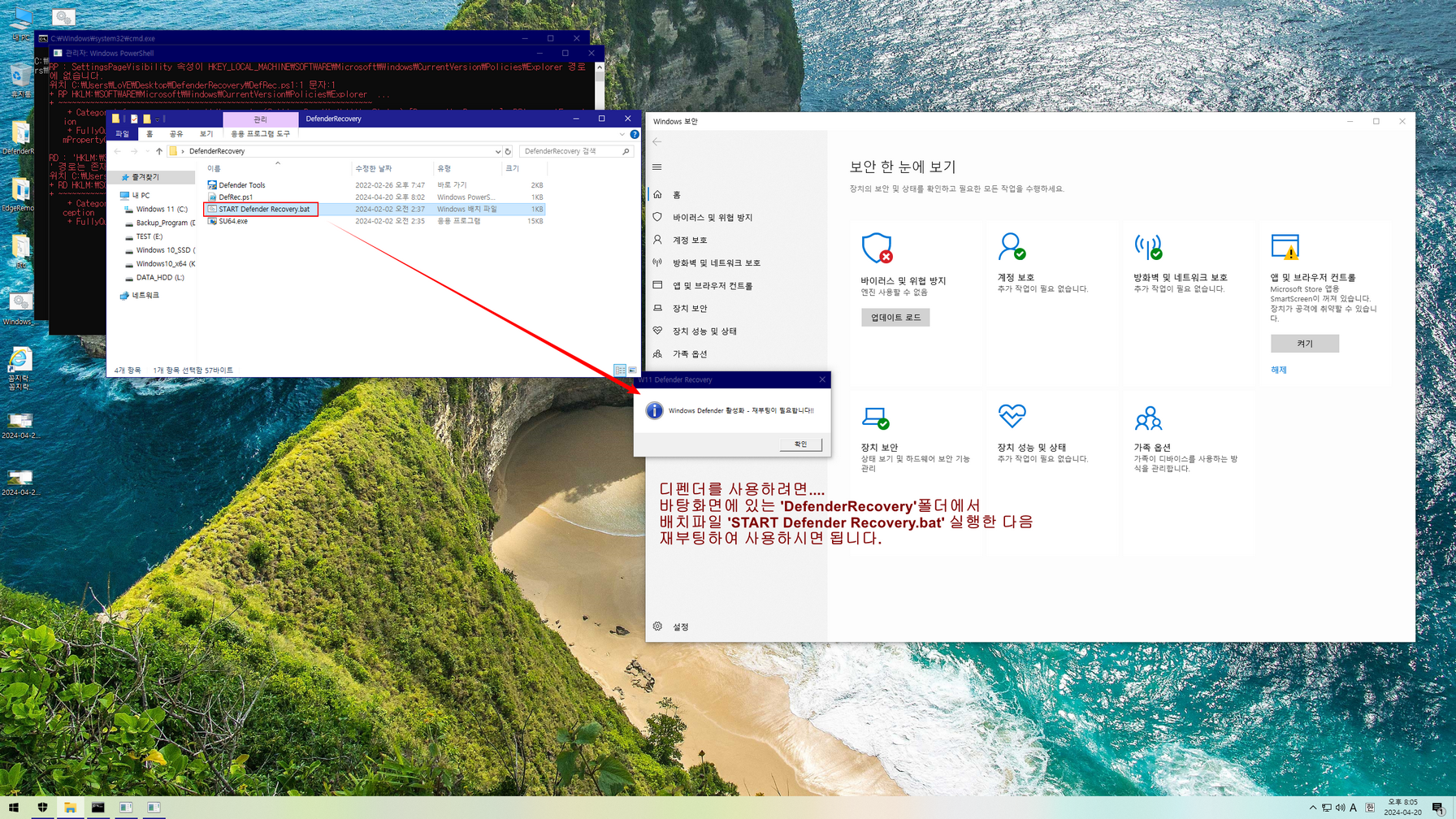Expand the address bar history dropdown
1456x819 pixels.
coord(497,151)
